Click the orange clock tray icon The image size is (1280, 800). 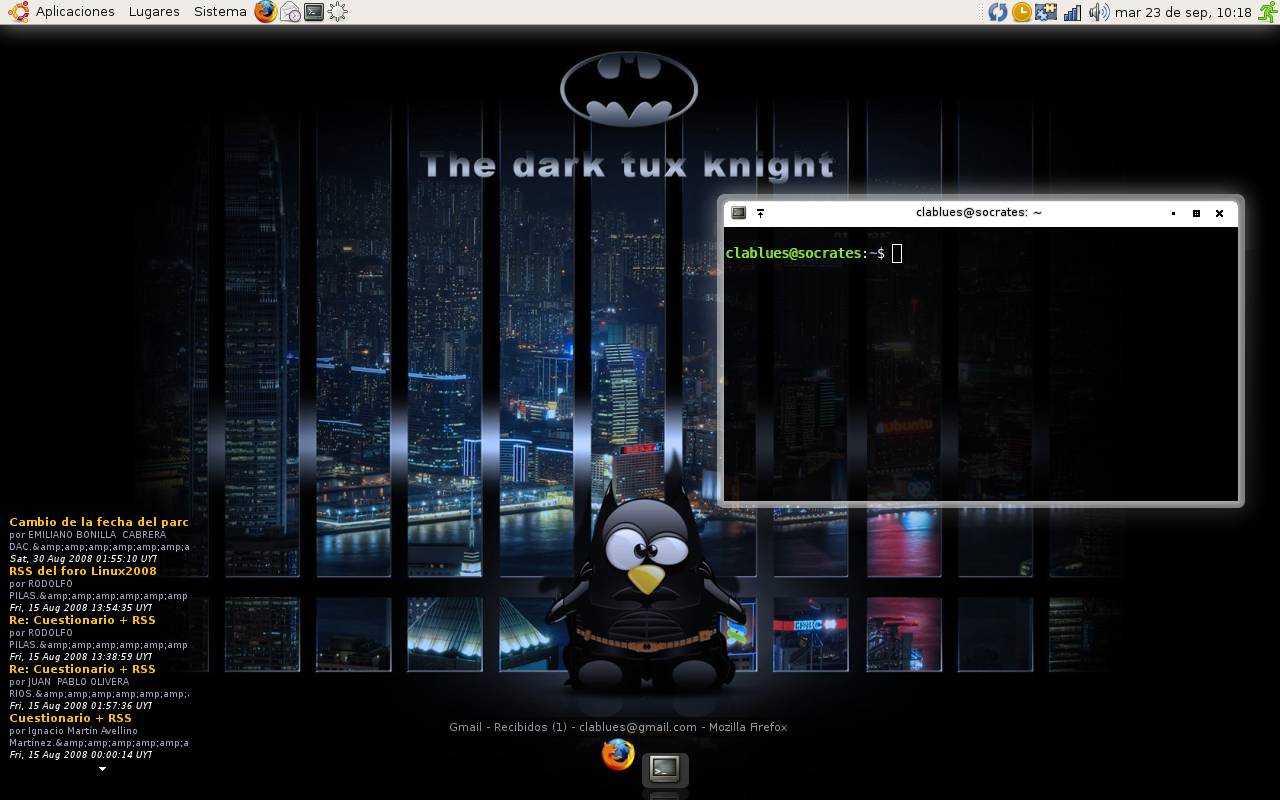[x=1021, y=12]
